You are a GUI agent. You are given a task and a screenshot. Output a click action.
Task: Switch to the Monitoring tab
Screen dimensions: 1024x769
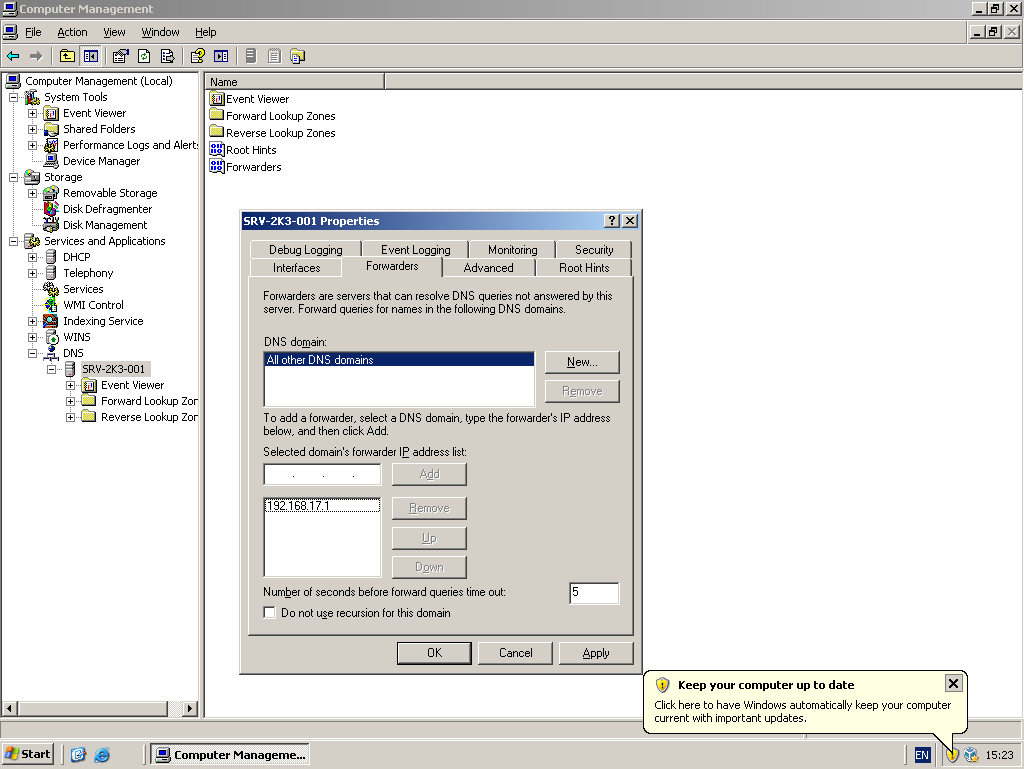pyautogui.click(x=513, y=249)
